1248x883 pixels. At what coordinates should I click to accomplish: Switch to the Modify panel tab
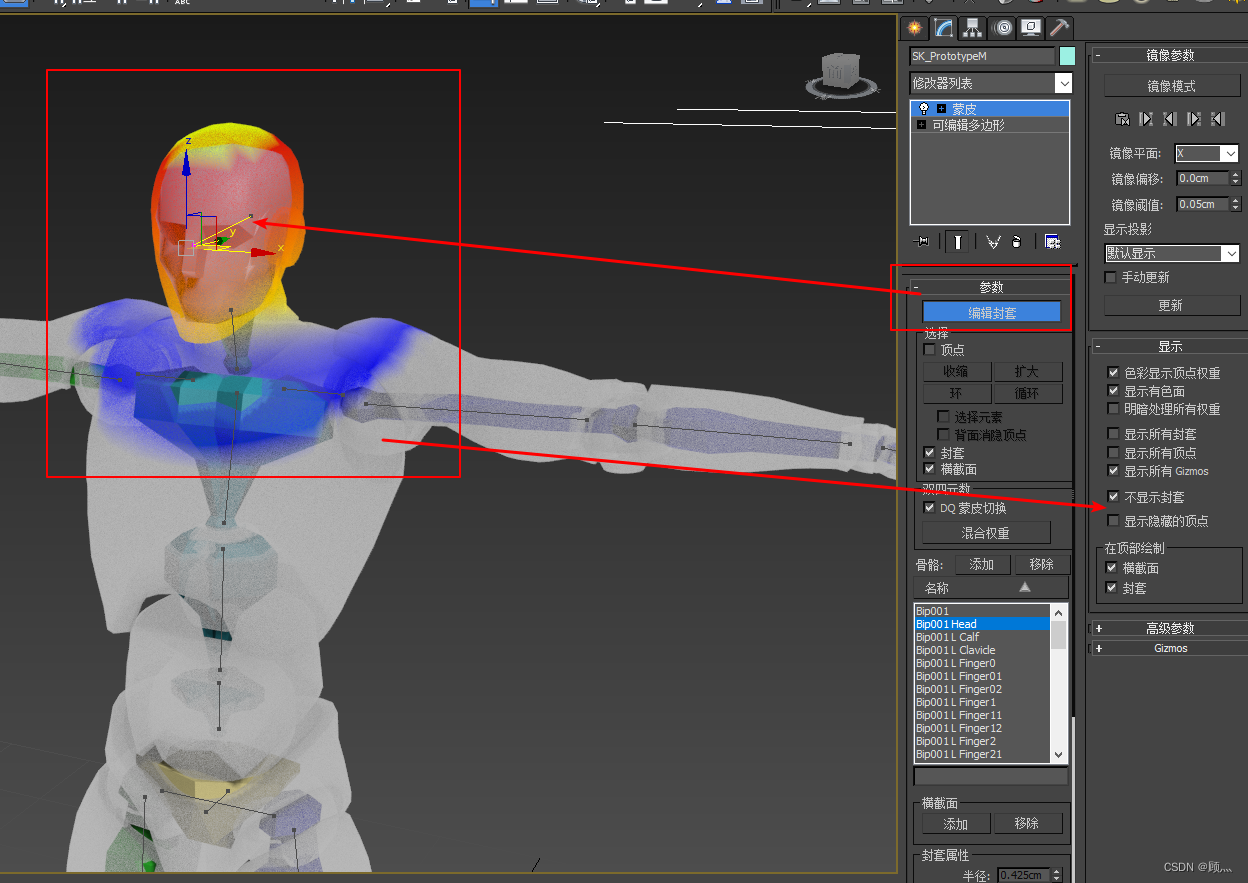click(942, 28)
